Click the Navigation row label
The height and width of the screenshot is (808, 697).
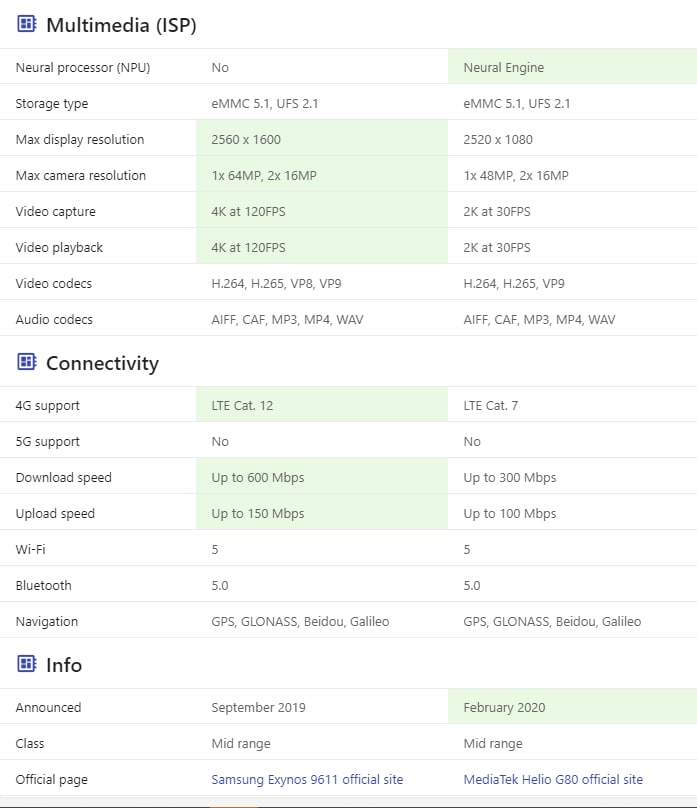(x=46, y=621)
